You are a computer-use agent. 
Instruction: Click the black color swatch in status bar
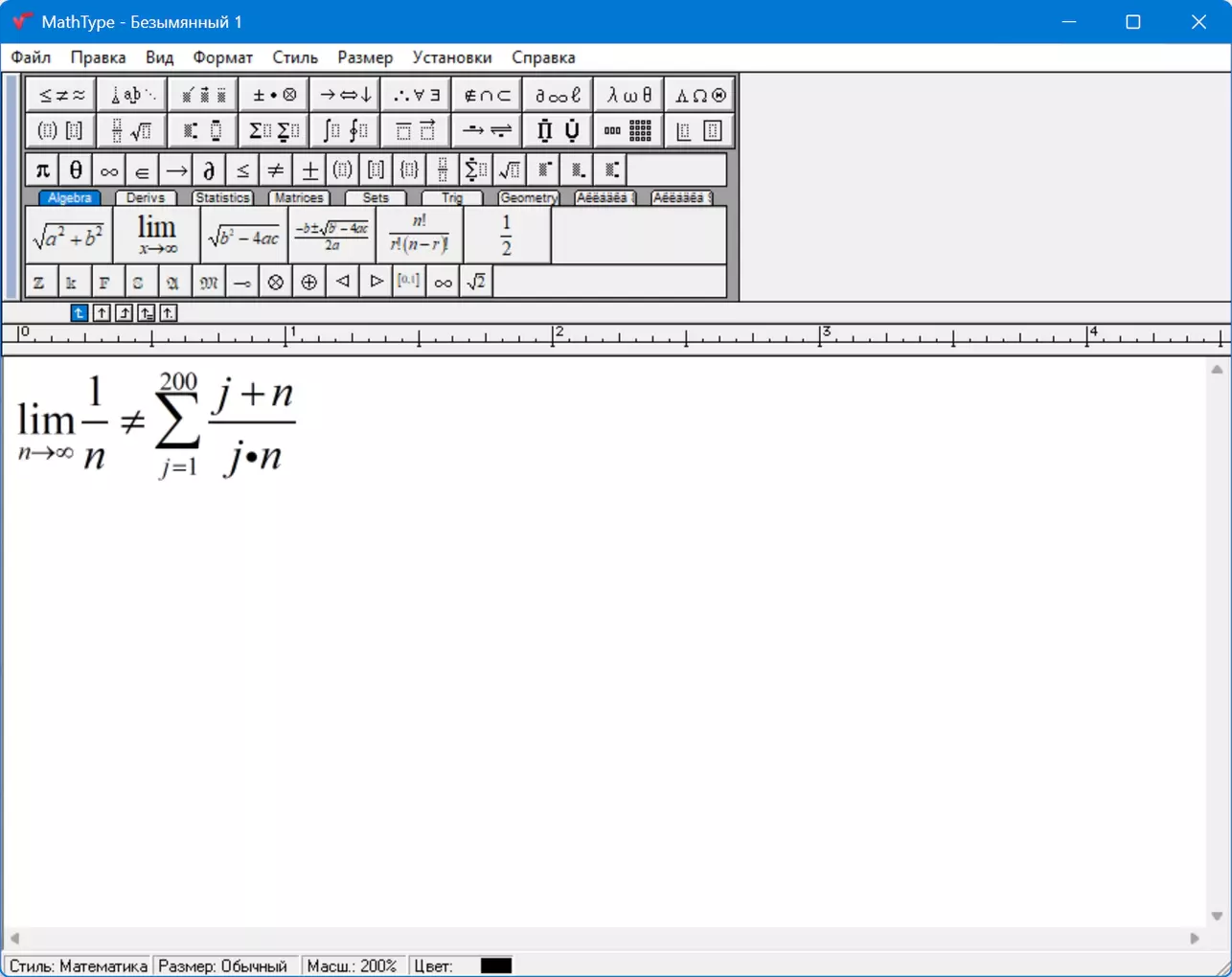[x=496, y=966]
